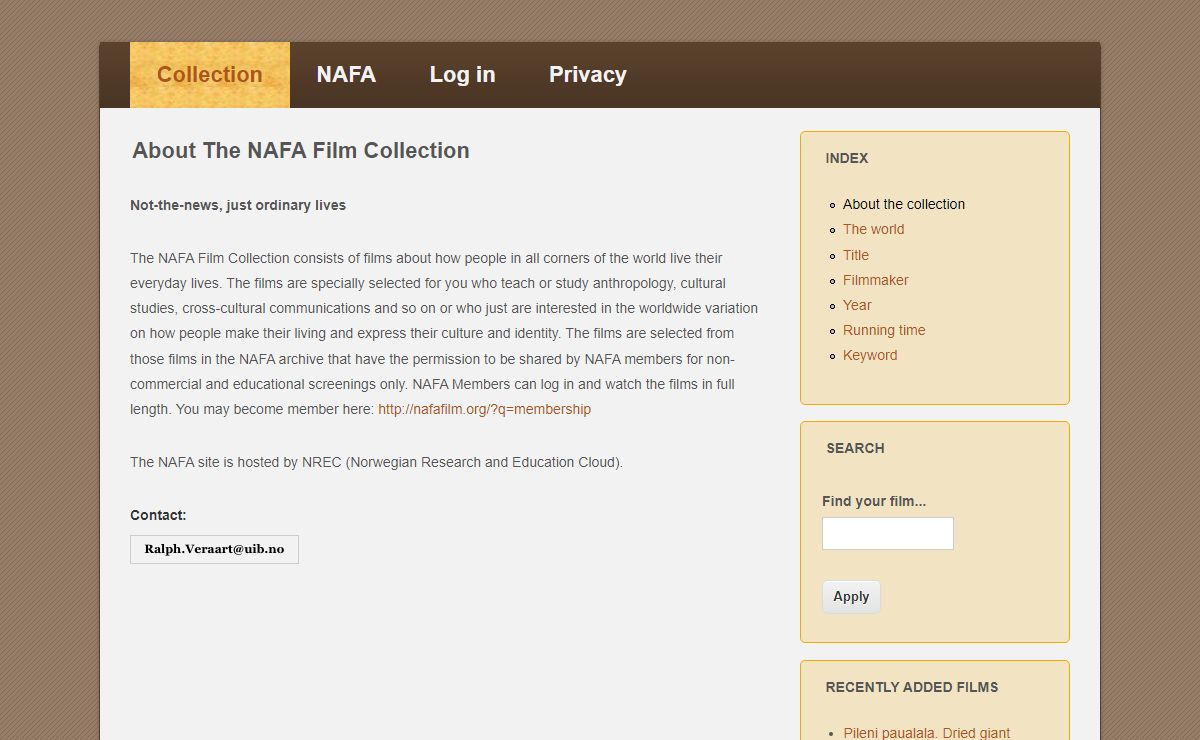Click the 'Contact:' label

158,515
